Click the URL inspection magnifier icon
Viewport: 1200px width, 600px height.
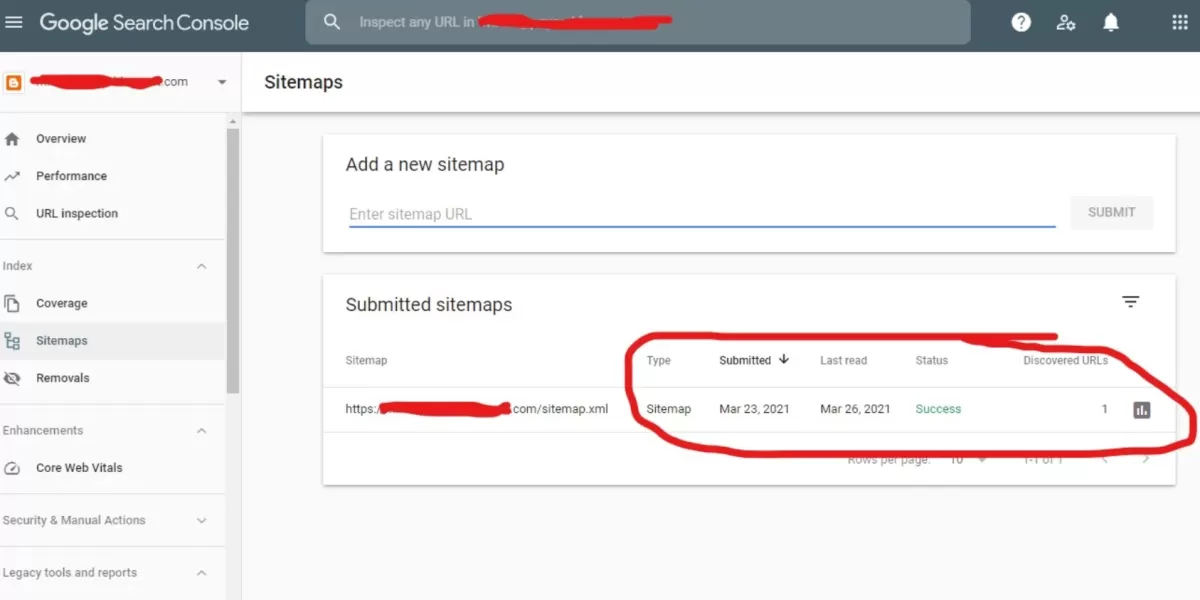(x=12, y=213)
